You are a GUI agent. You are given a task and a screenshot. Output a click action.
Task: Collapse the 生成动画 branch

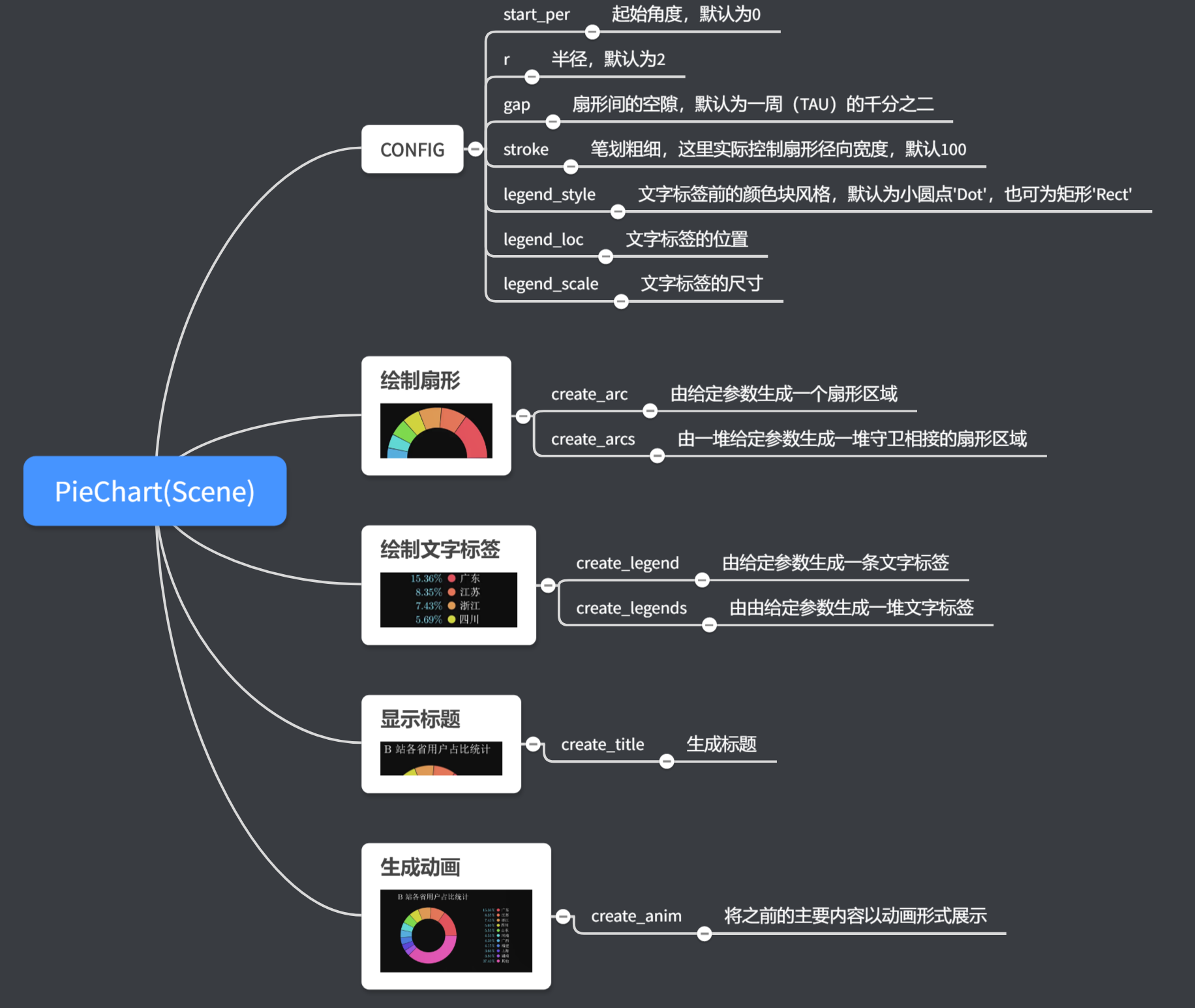tap(564, 917)
